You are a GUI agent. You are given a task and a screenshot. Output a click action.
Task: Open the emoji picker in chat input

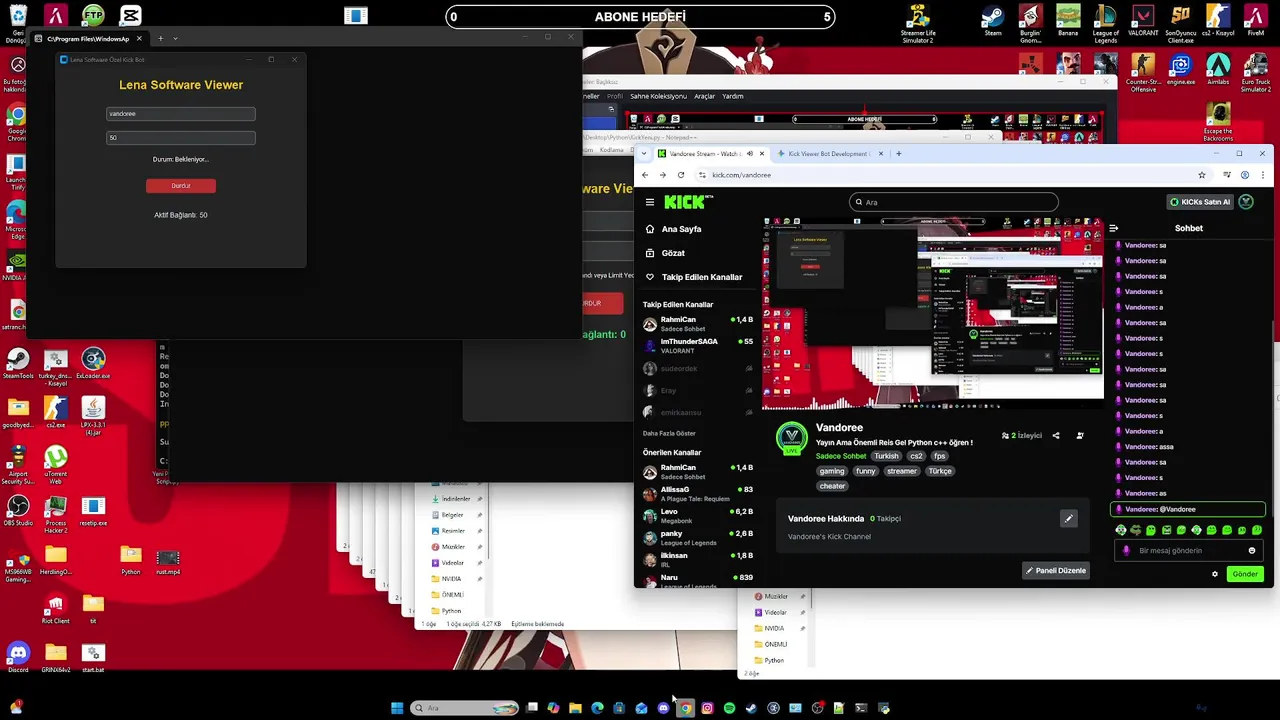click(x=1252, y=551)
